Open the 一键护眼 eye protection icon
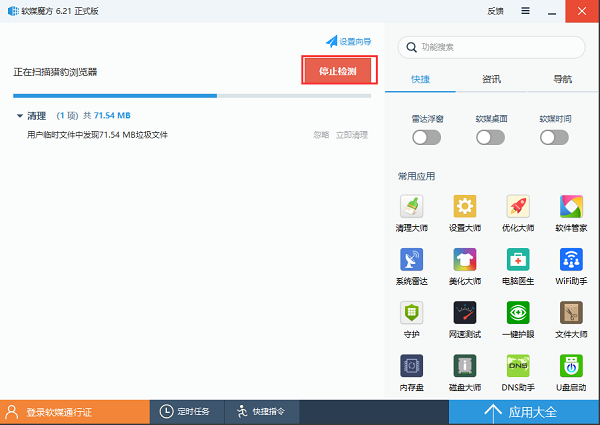The image size is (600, 425). pos(518,313)
